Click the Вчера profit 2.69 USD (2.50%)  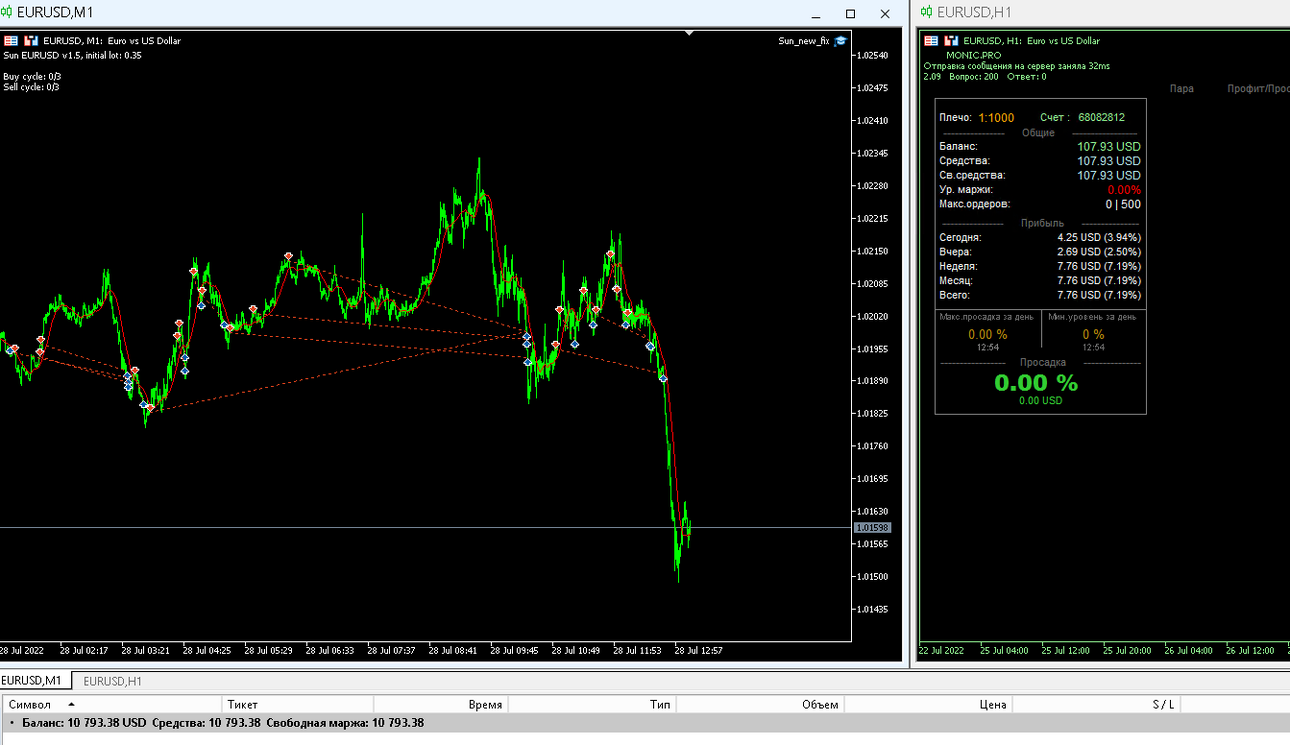pyautogui.click(x=1099, y=252)
